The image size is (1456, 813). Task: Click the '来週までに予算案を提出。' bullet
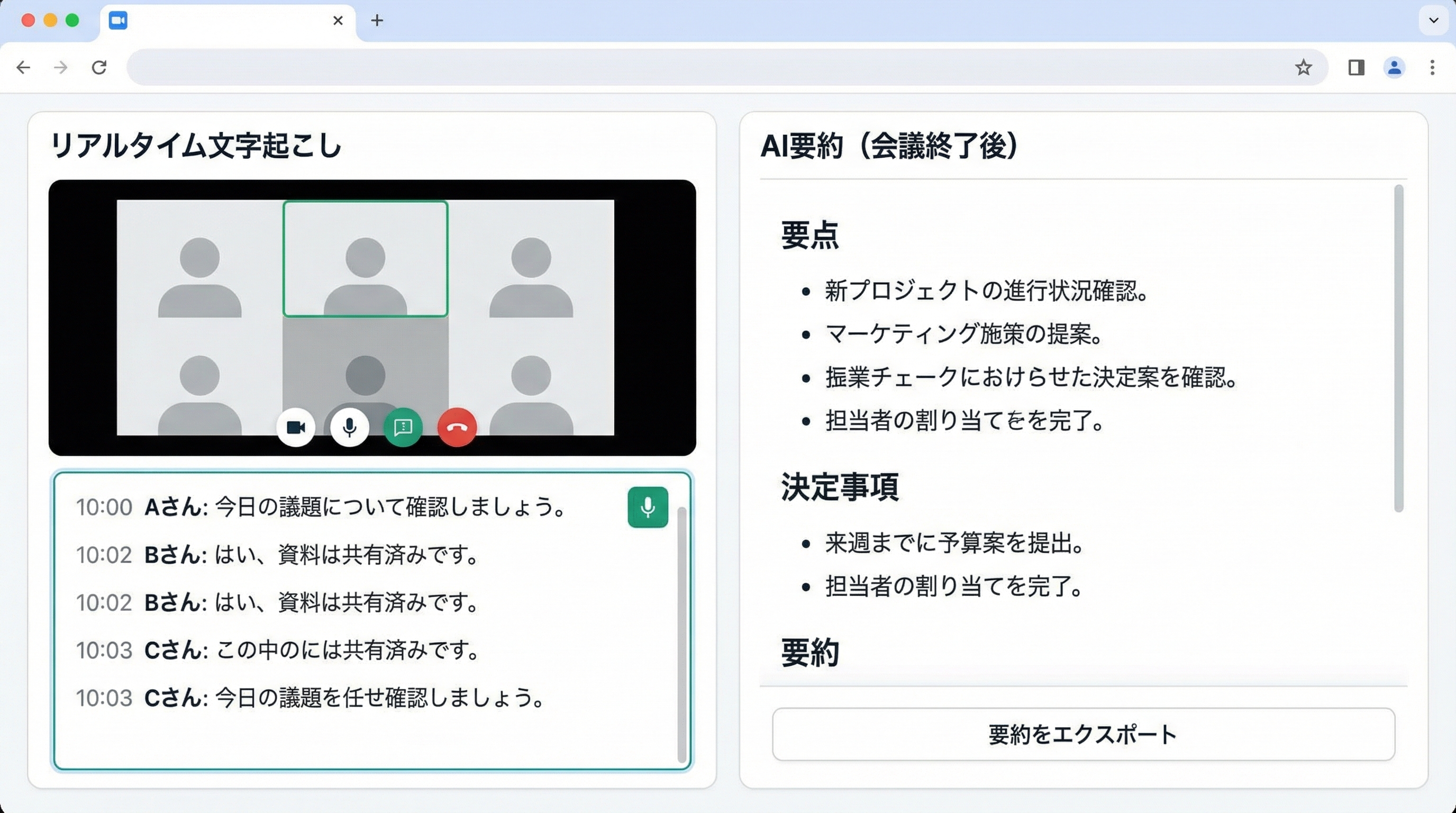[x=954, y=543]
